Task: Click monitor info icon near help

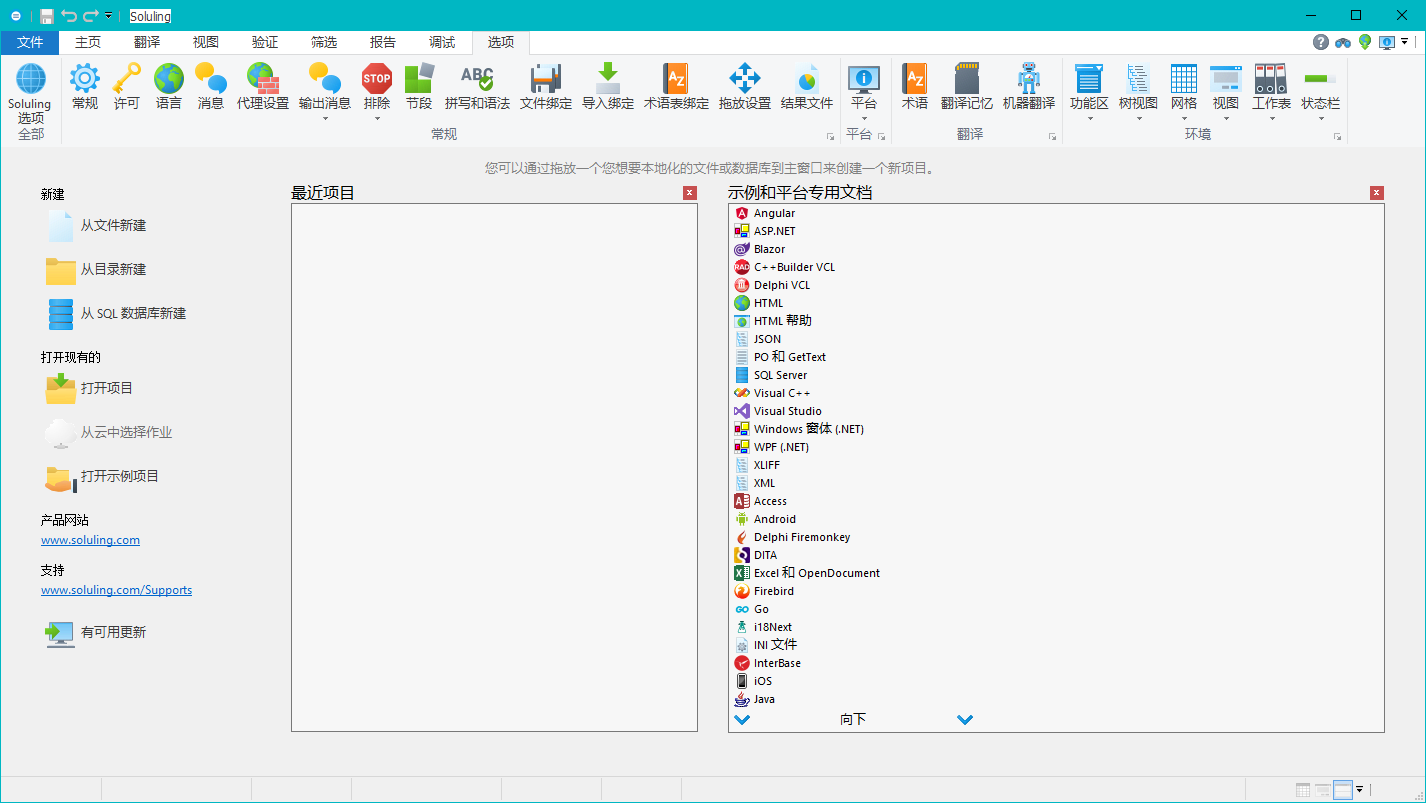Action: click(1387, 42)
